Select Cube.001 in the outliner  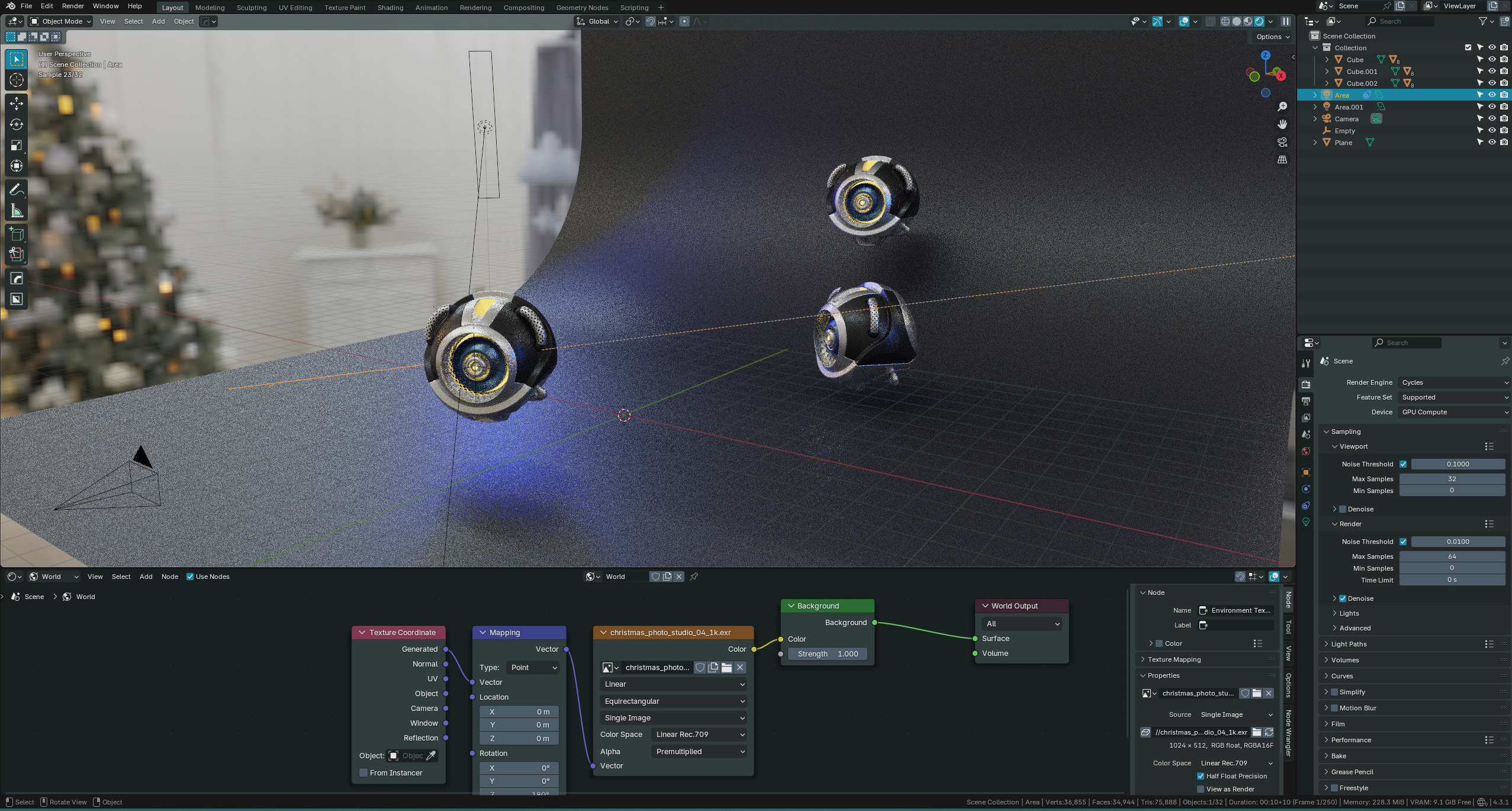(x=1362, y=72)
